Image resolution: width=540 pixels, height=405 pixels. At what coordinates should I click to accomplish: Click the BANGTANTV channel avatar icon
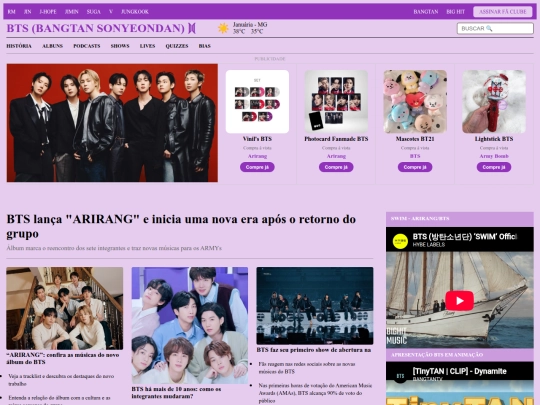coord(400,376)
